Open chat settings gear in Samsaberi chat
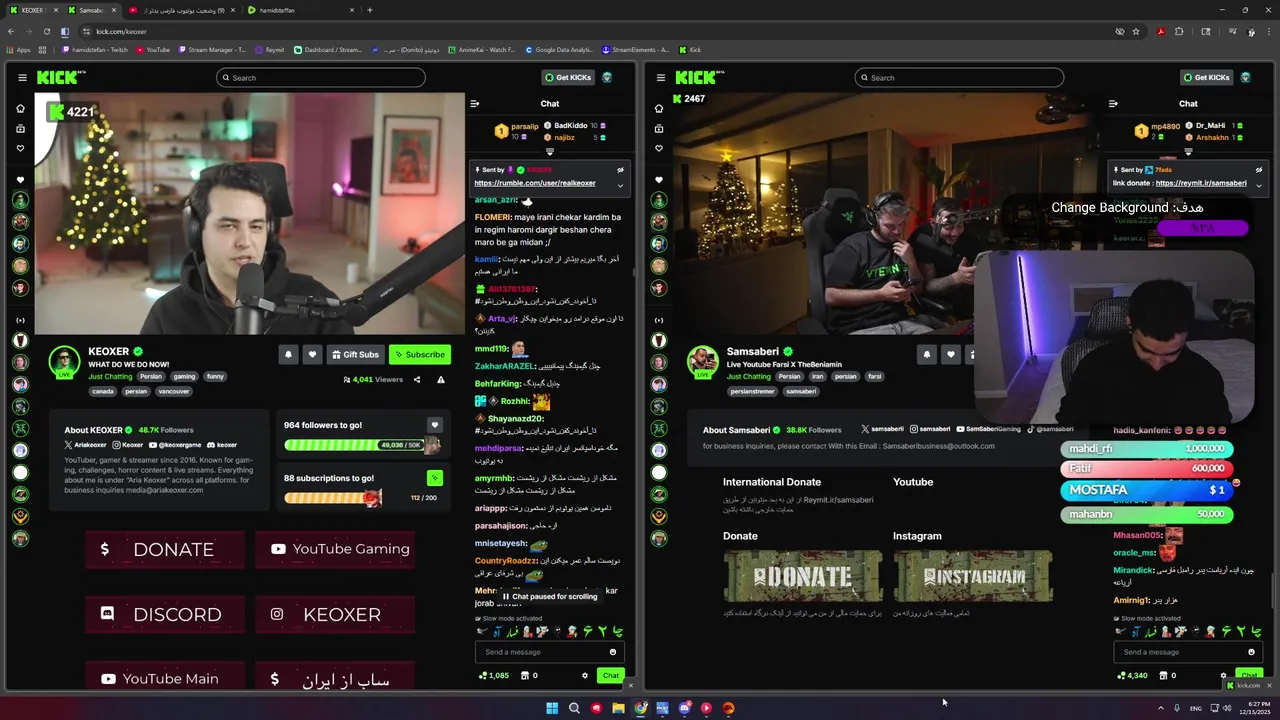 point(1223,675)
